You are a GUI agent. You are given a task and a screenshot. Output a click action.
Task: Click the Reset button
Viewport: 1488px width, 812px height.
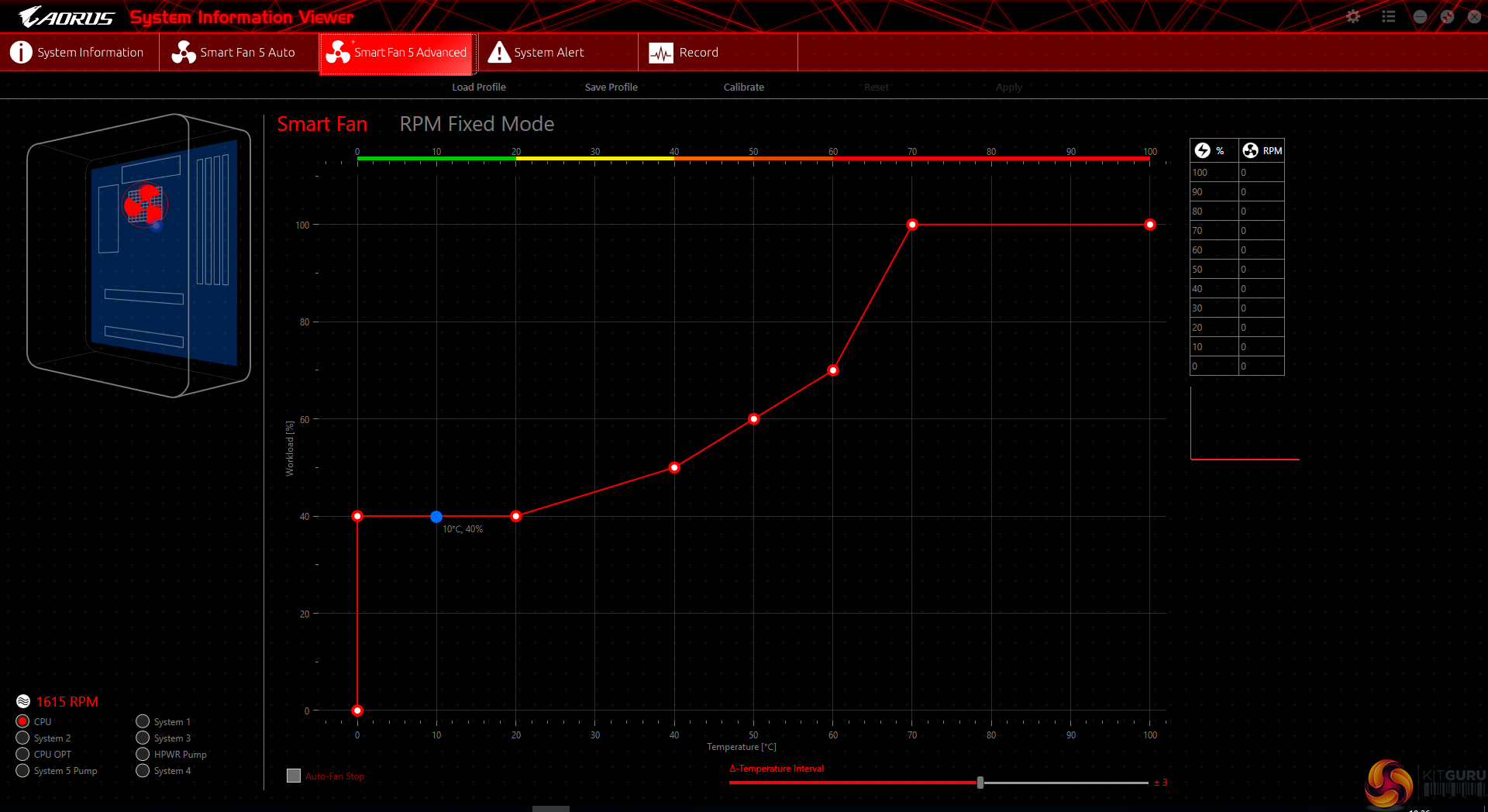pyautogui.click(x=877, y=87)
